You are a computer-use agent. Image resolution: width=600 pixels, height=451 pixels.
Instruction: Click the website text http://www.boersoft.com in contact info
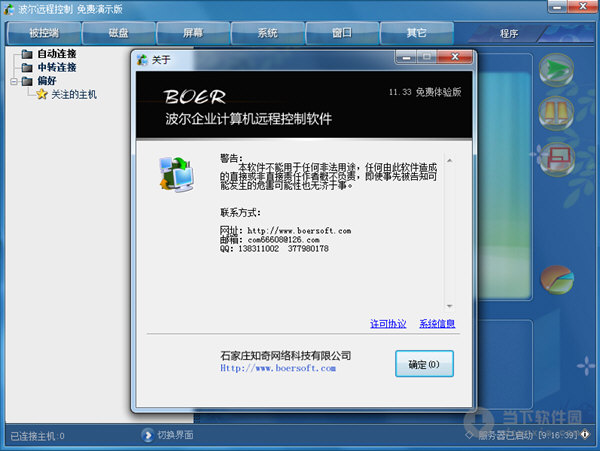(299, 231)
